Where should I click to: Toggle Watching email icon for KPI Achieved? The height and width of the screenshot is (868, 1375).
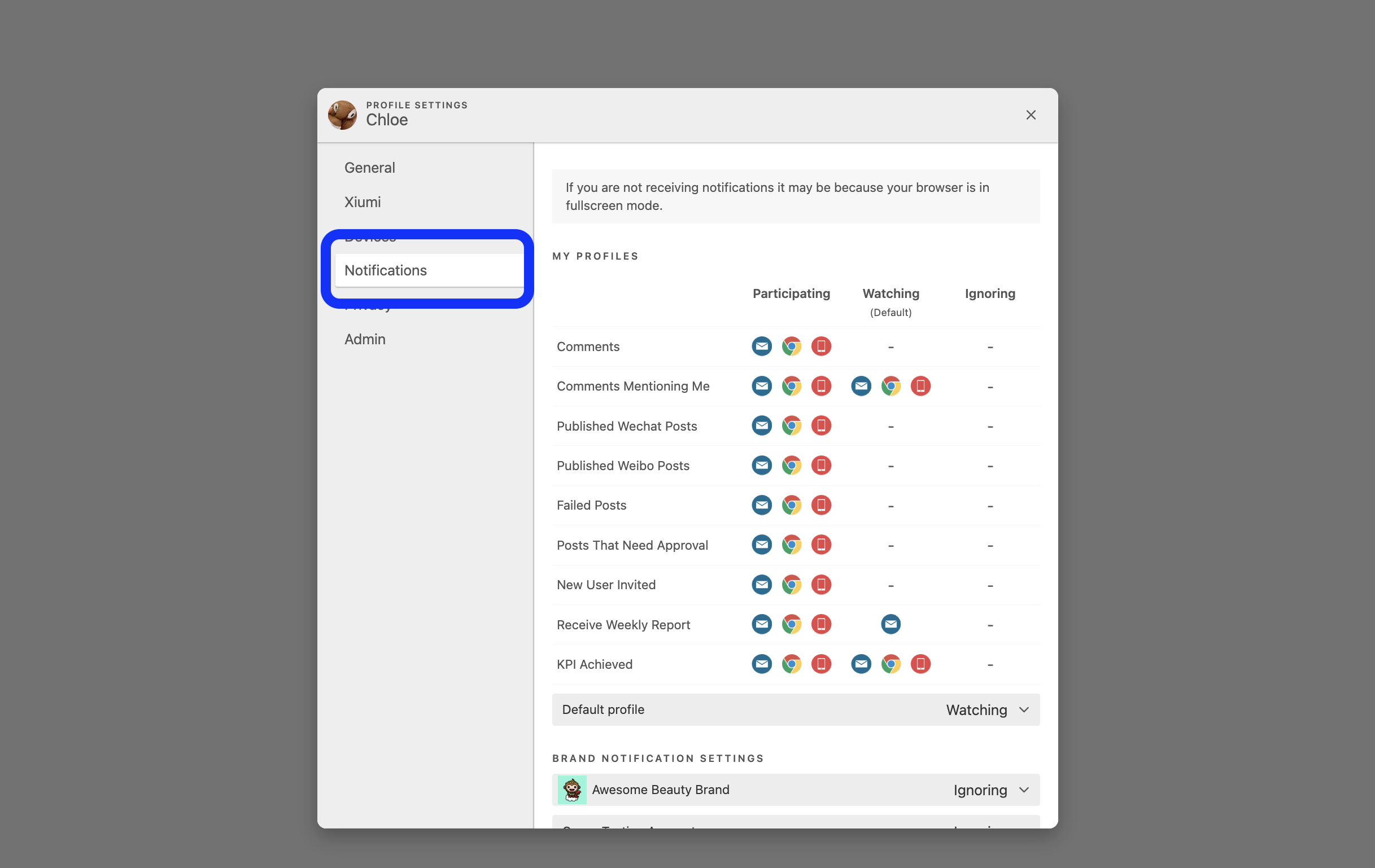[x=861, y=664]
